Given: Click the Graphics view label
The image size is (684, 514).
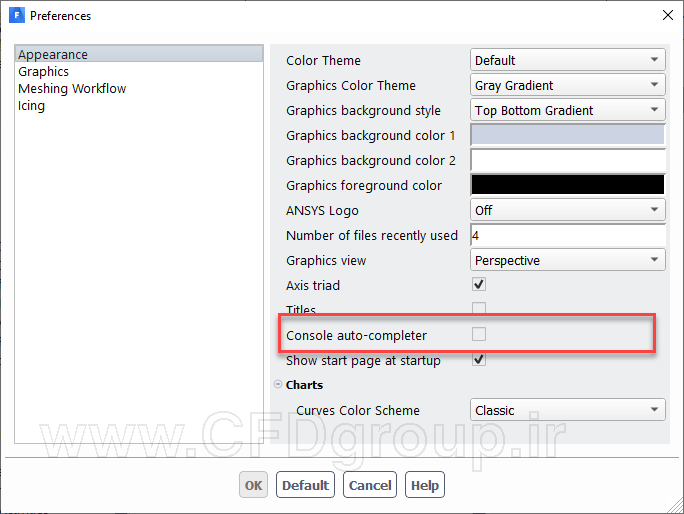Looking at the screenshot, I should [x=326, y=260].
